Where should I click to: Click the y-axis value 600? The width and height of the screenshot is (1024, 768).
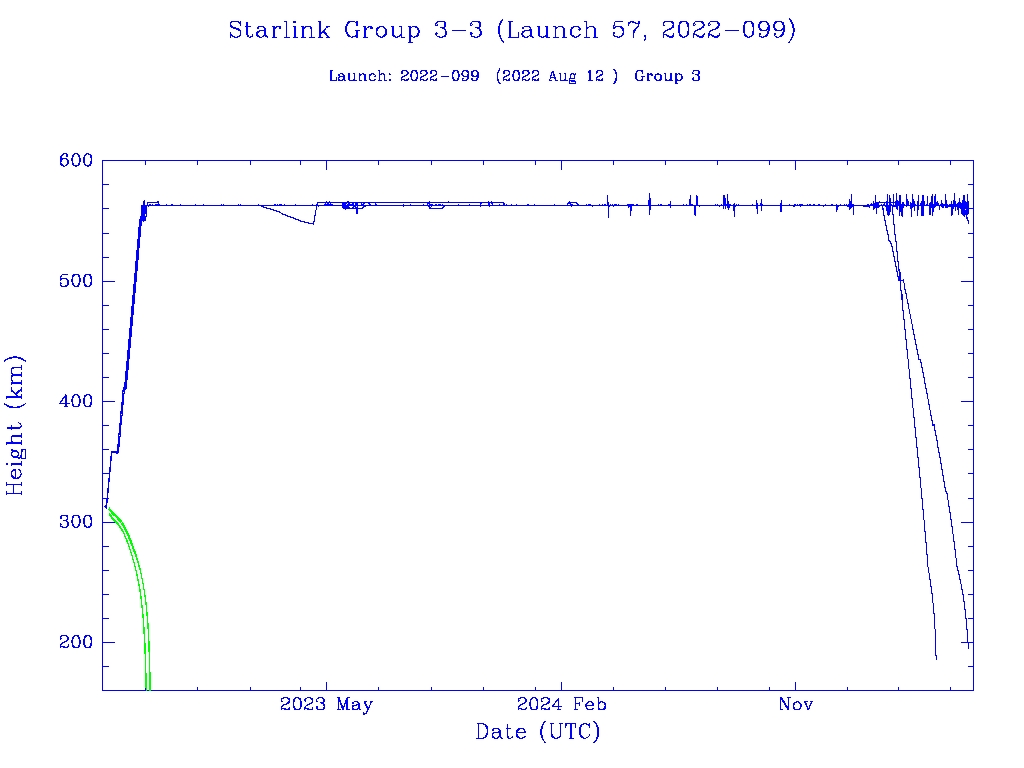(76, 161)
